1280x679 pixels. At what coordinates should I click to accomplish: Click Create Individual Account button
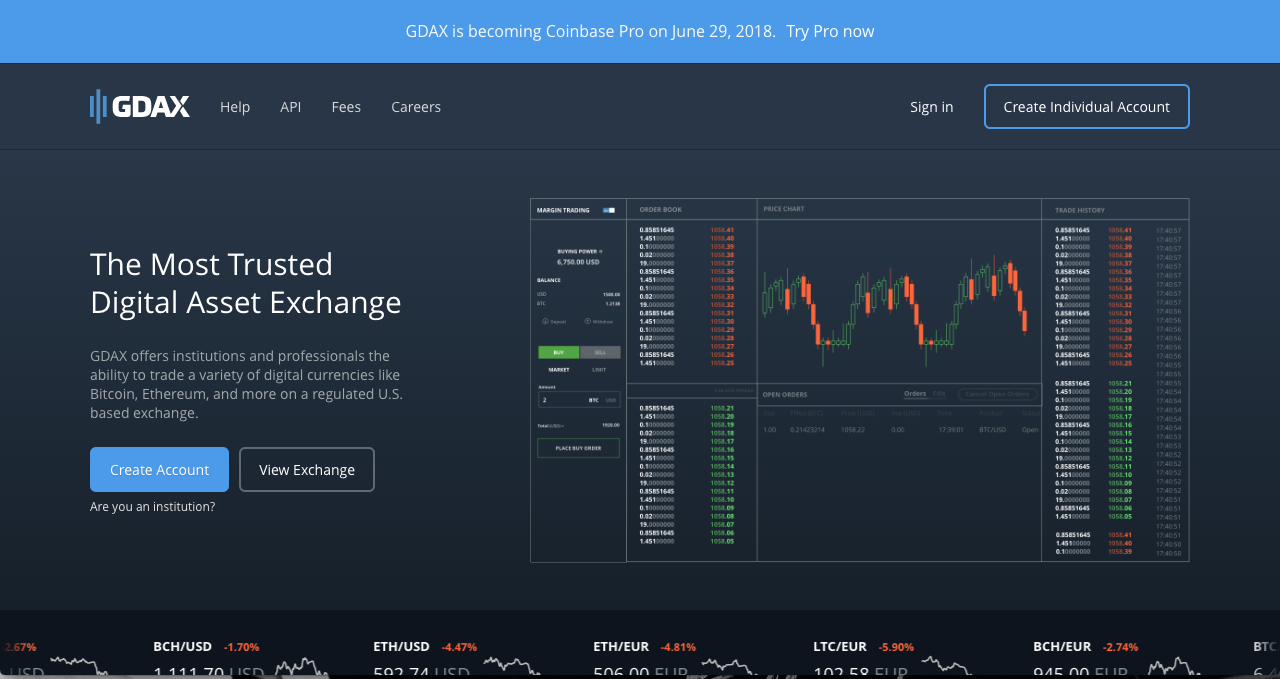[1086, 106]
